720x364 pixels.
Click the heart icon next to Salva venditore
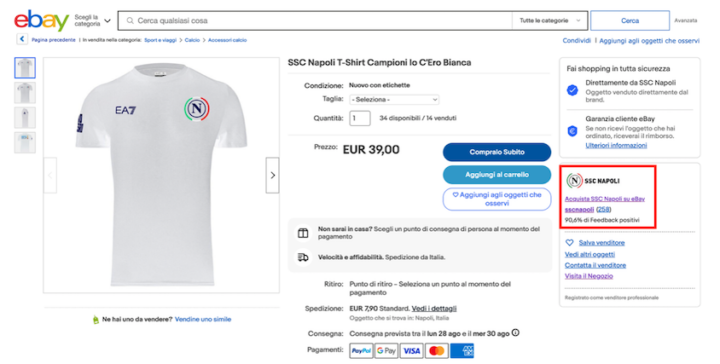pos(569,242)
